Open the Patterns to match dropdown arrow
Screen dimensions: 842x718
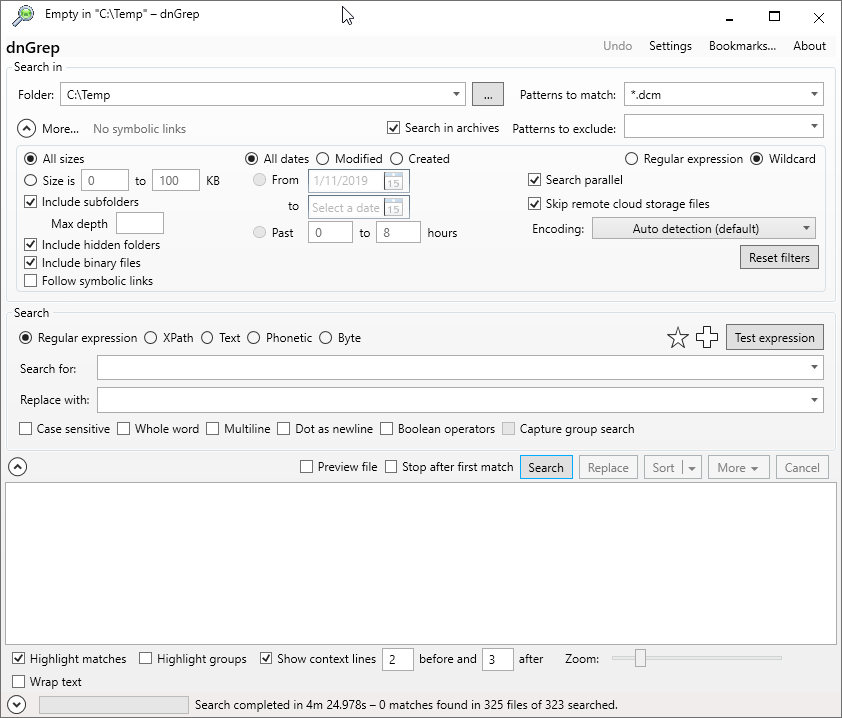815,93
